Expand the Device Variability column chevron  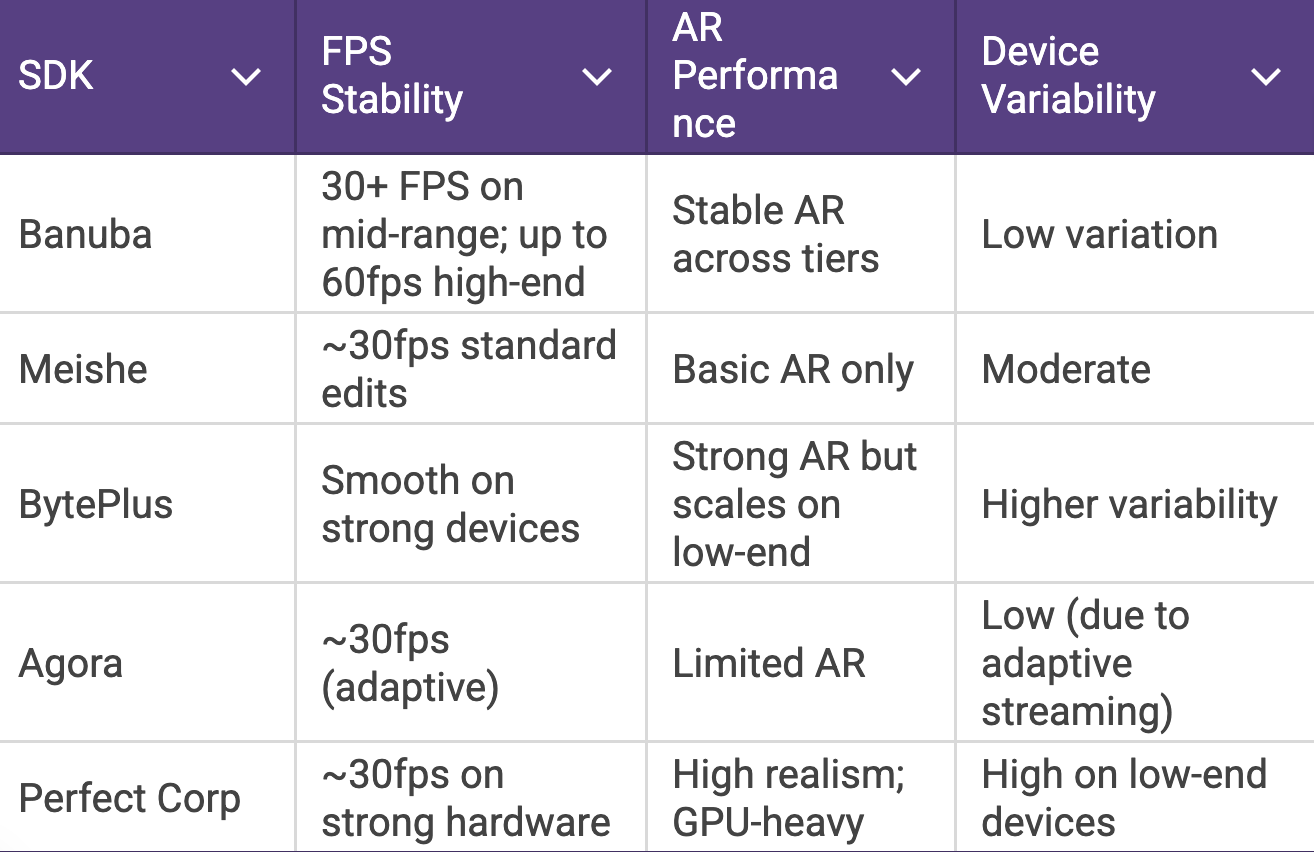1266,77
